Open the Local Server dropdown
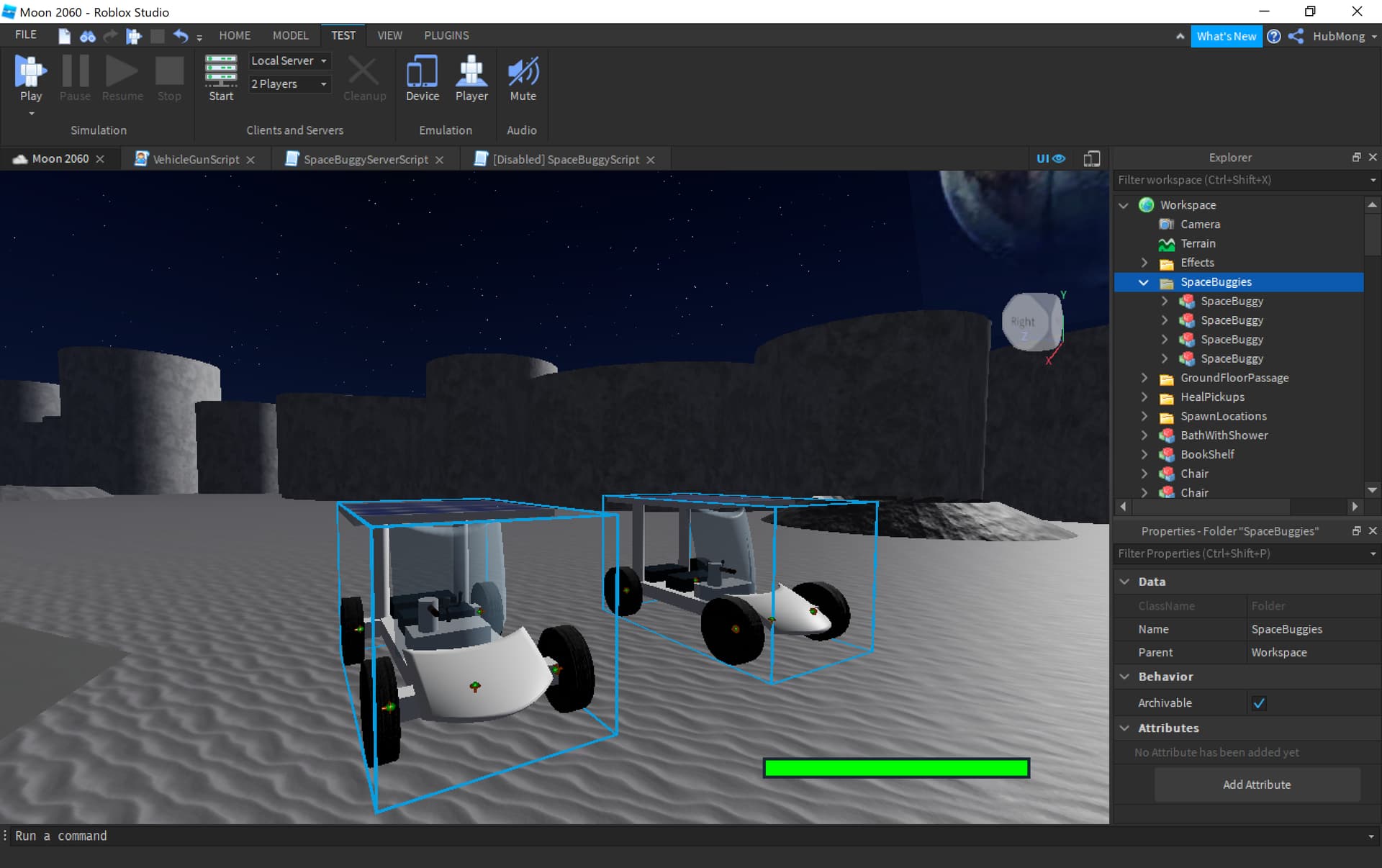 (289, 61)
